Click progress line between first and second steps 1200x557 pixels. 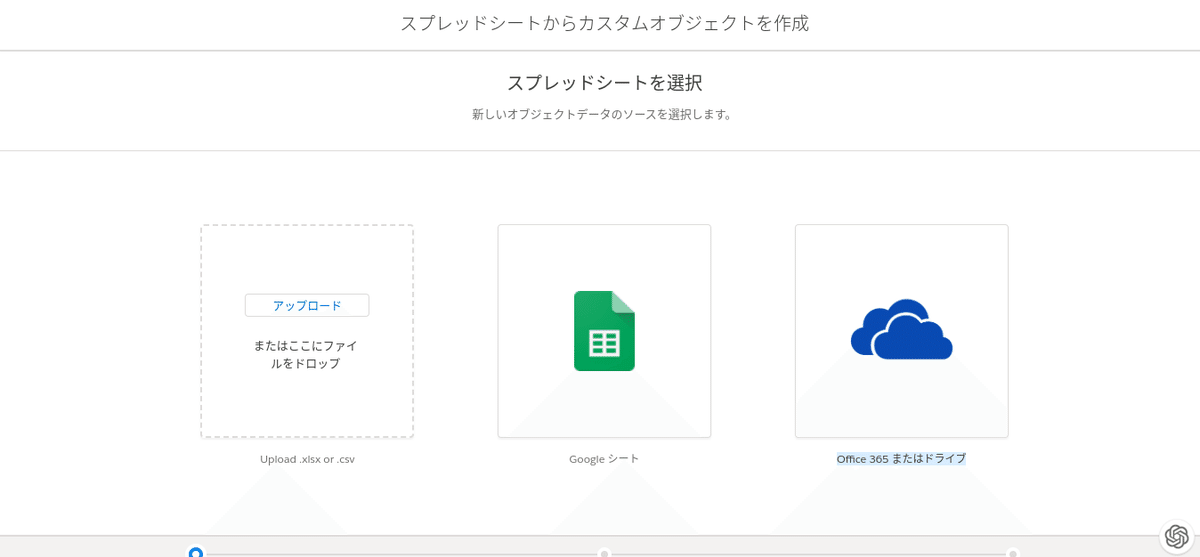point(400,553)
